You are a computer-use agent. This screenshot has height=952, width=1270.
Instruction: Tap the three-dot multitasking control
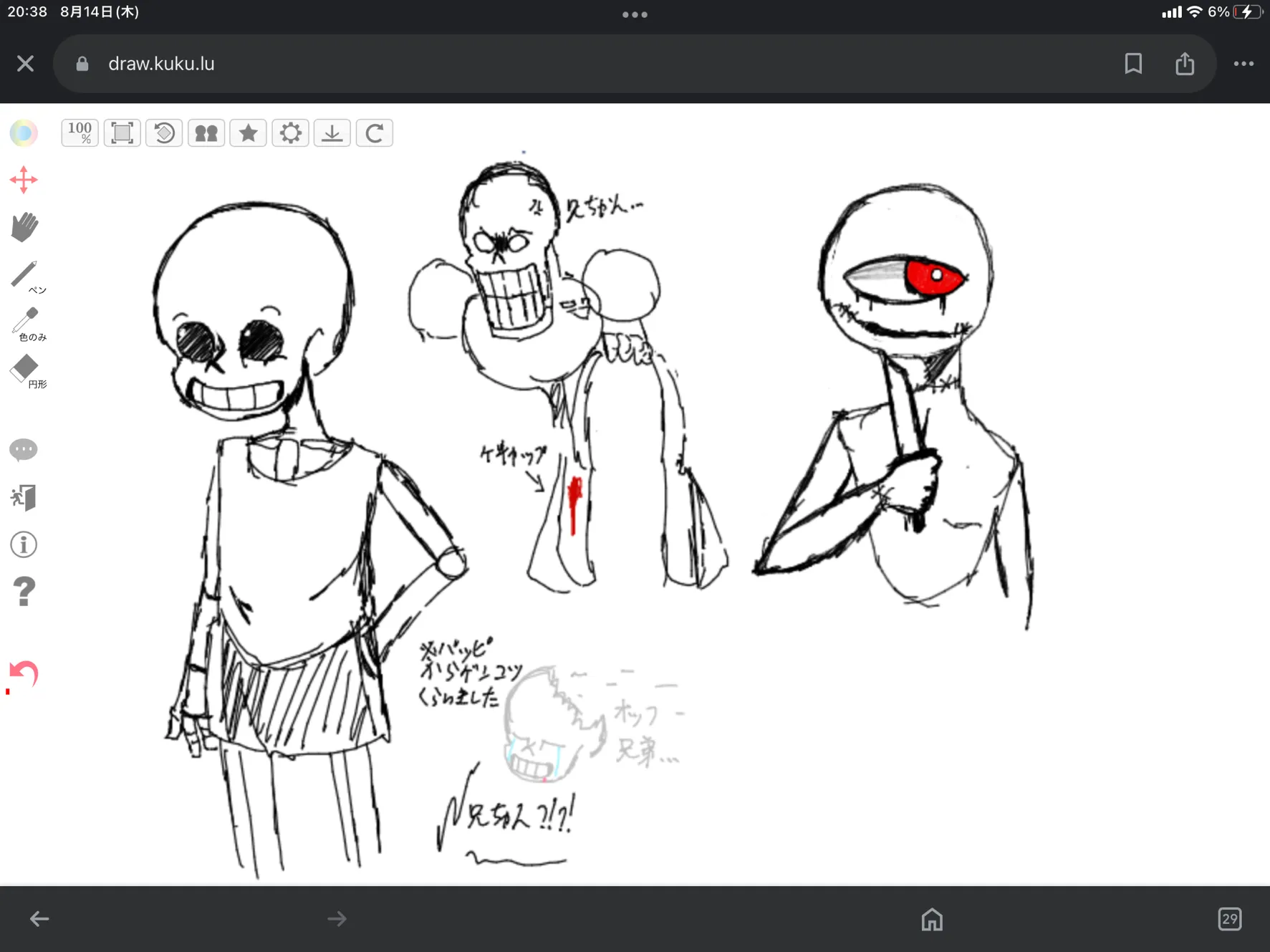pos(635,14)
